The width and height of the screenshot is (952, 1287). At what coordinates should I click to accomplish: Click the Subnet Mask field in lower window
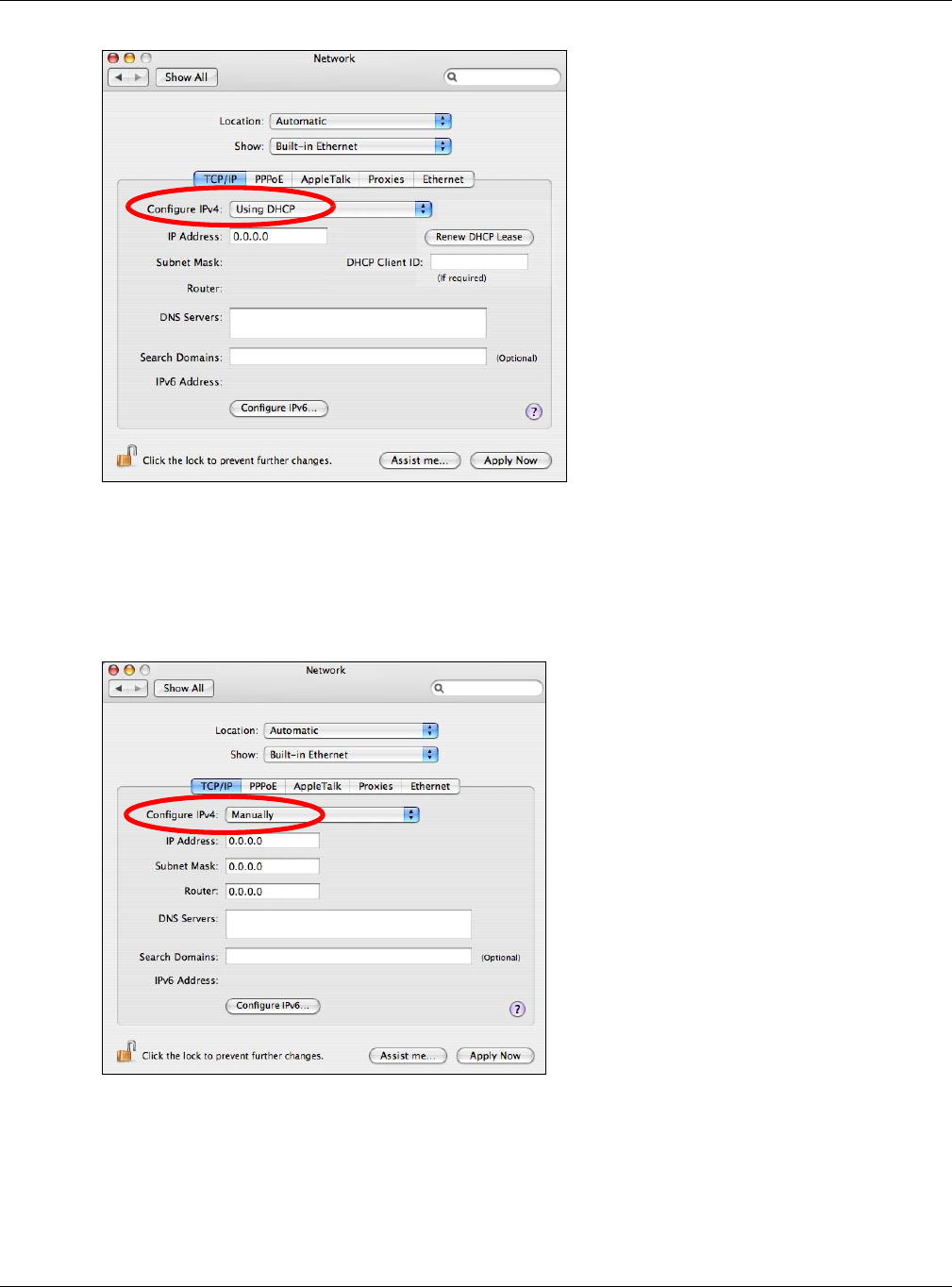[x=273, y=866]
